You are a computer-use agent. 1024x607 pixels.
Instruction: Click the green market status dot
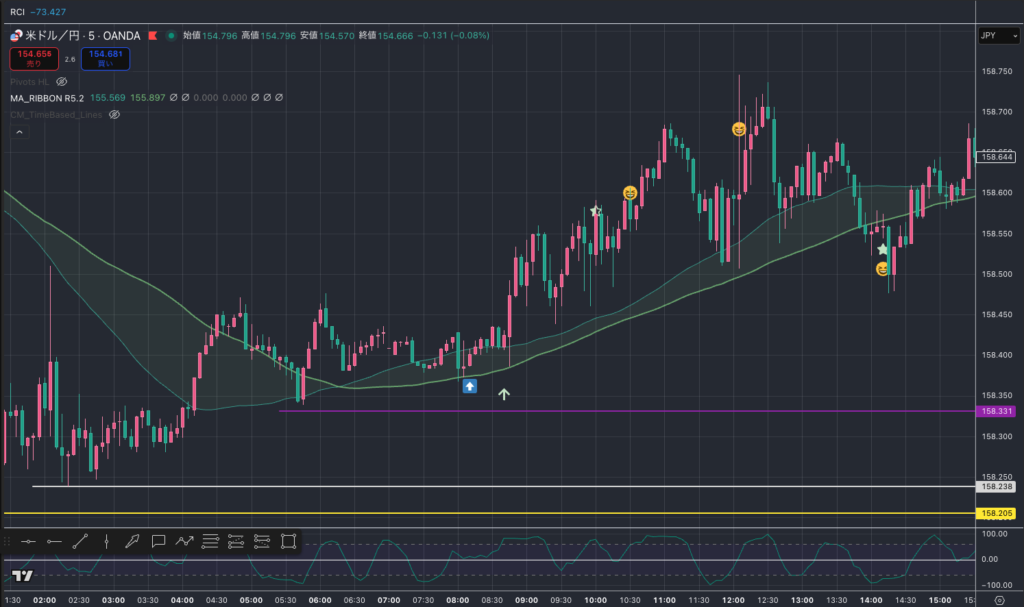tap(171, 36)
